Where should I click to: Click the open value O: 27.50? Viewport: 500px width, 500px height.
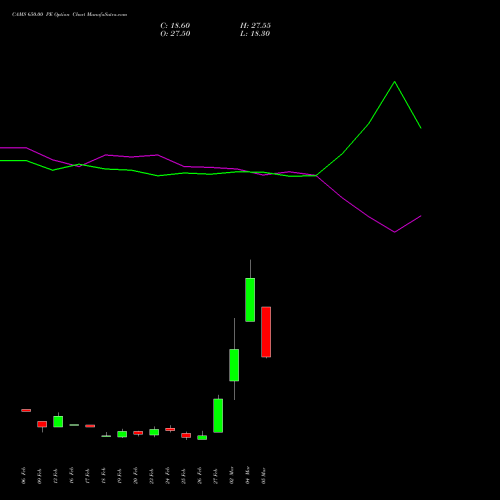pyautogui.click(x=175, y=34)
